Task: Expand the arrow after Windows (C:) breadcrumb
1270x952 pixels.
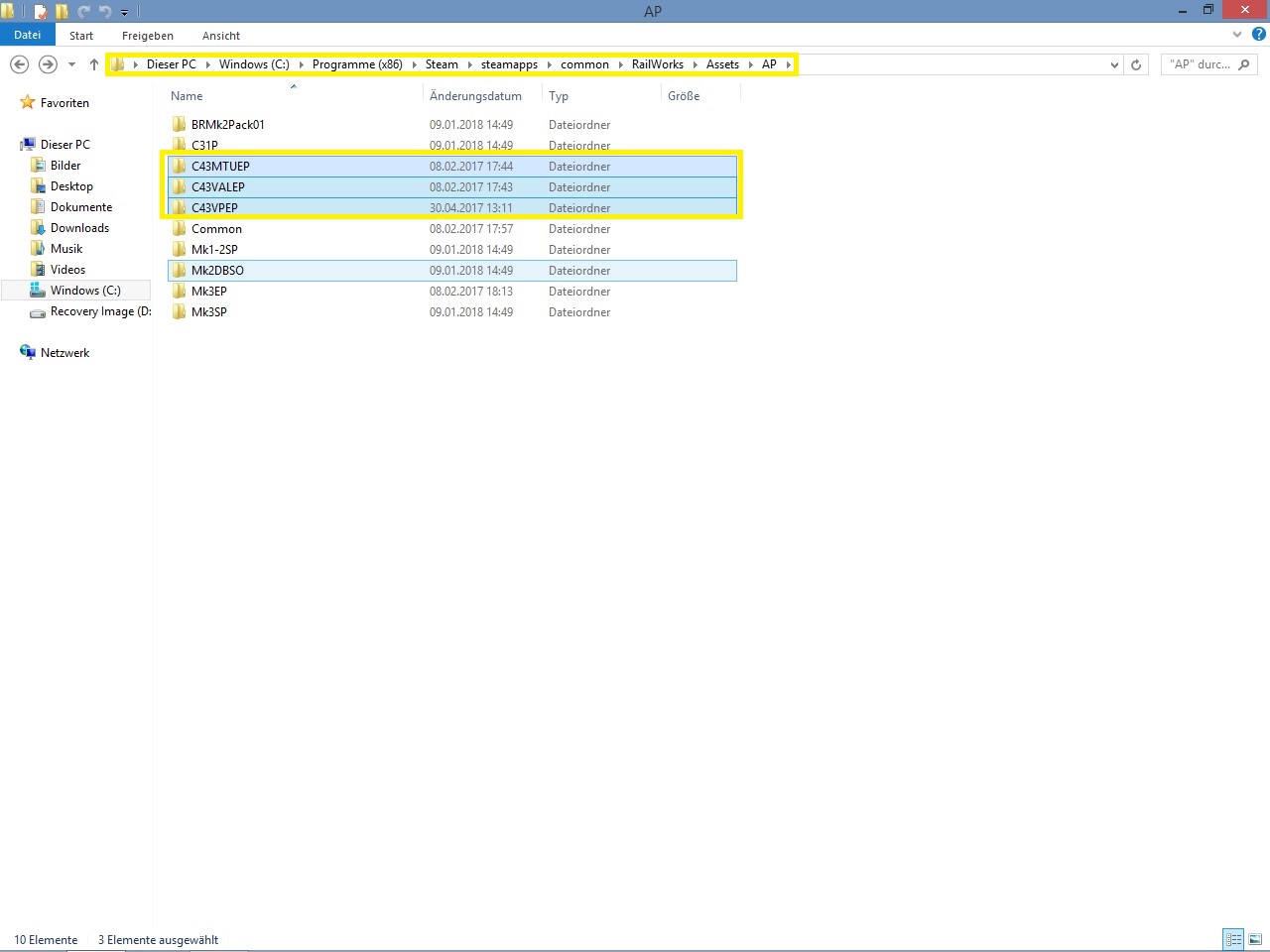Action: click(301, 64)
